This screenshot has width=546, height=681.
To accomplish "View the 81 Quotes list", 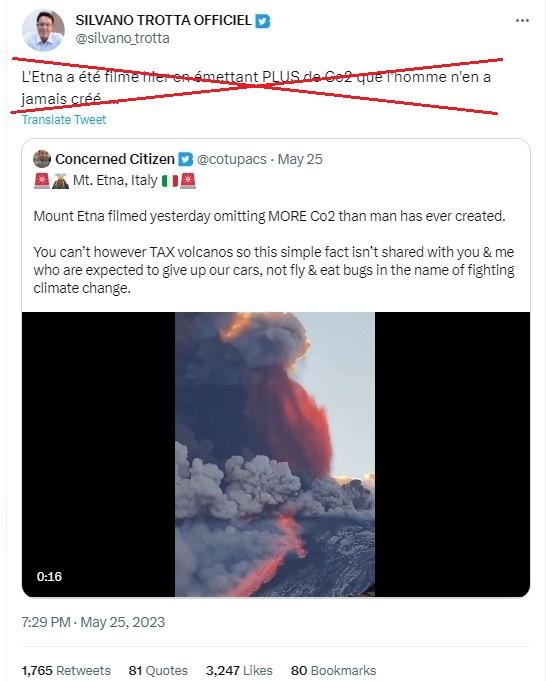I will coord(158,670).
